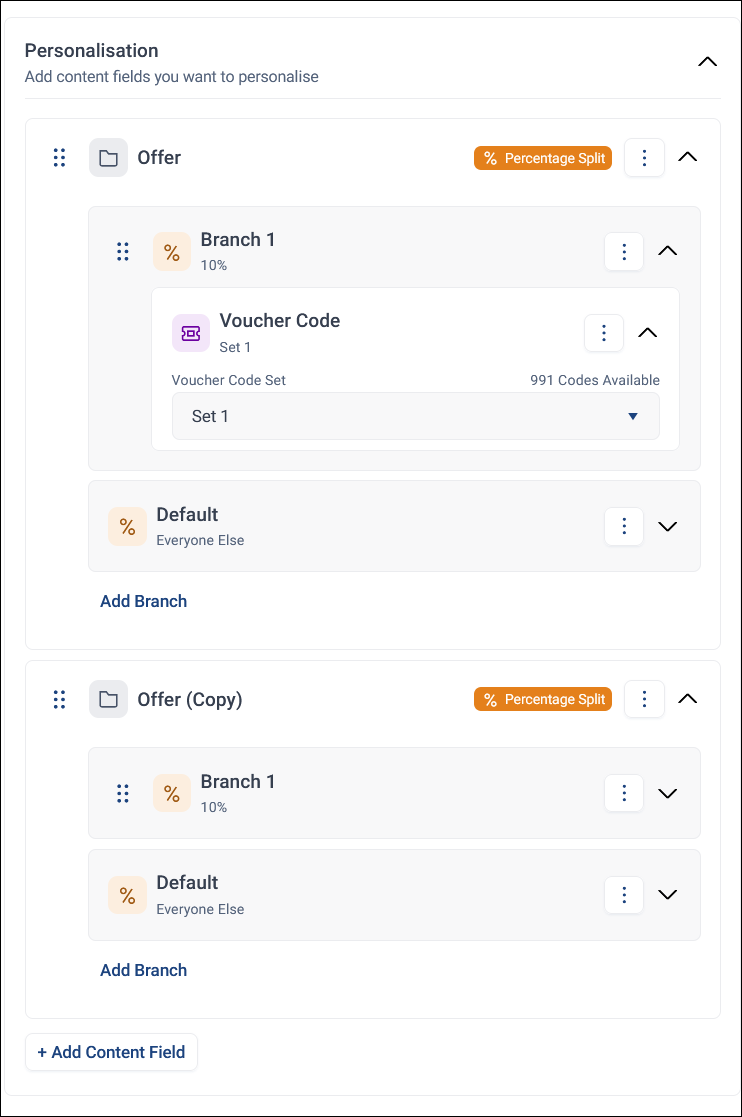Open the three-dot menu for Offer (Copy)
The image size is (742, 1117).
click(x=644, y=699)
